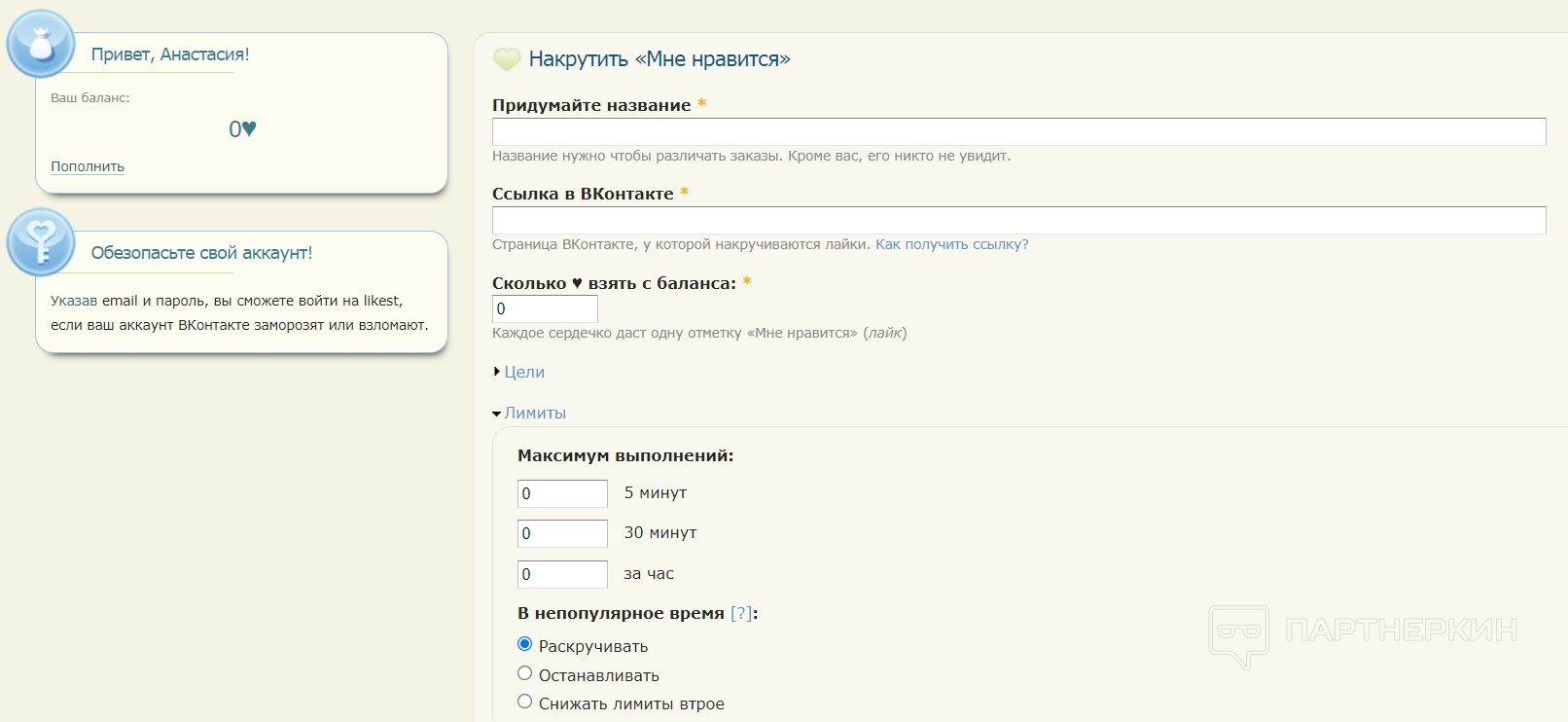Click the green heart icon beside the title
The height and width of the screenshot is (722, 1568).
coord(507,59)
